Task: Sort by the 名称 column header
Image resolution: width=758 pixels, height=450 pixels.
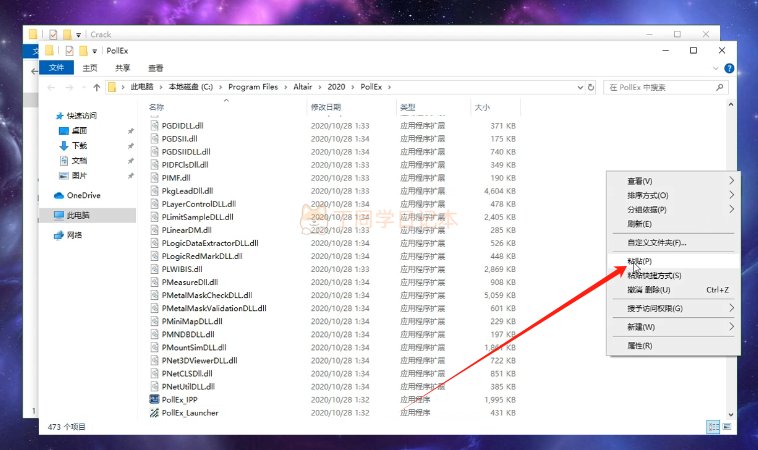Action: 156,107
